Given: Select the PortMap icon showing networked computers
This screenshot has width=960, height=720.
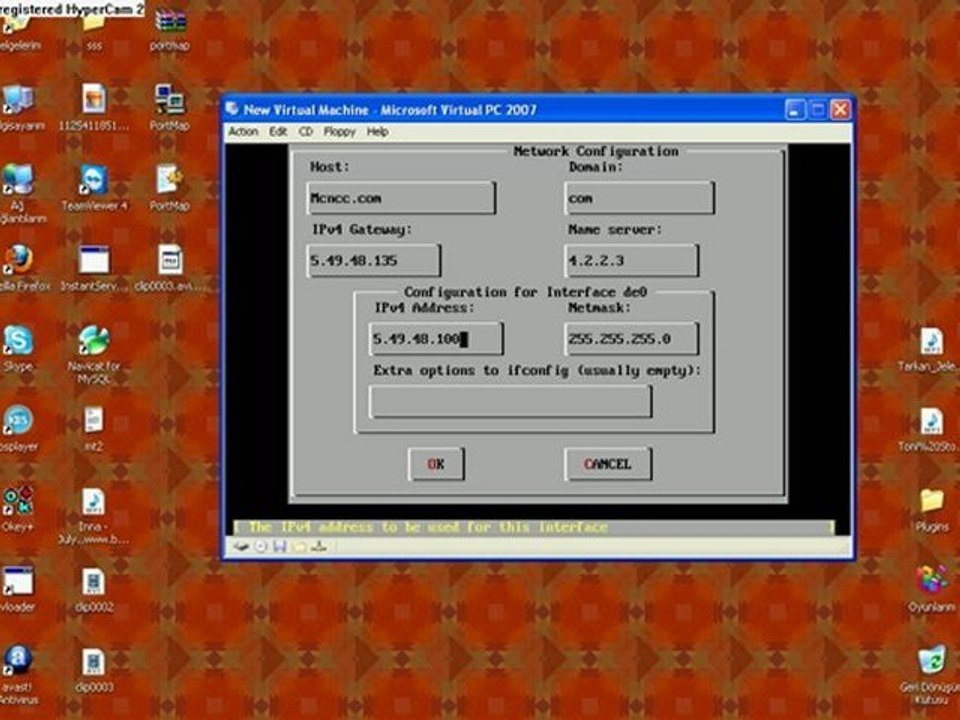Looking at the screenshot, I should click(170, 100).
